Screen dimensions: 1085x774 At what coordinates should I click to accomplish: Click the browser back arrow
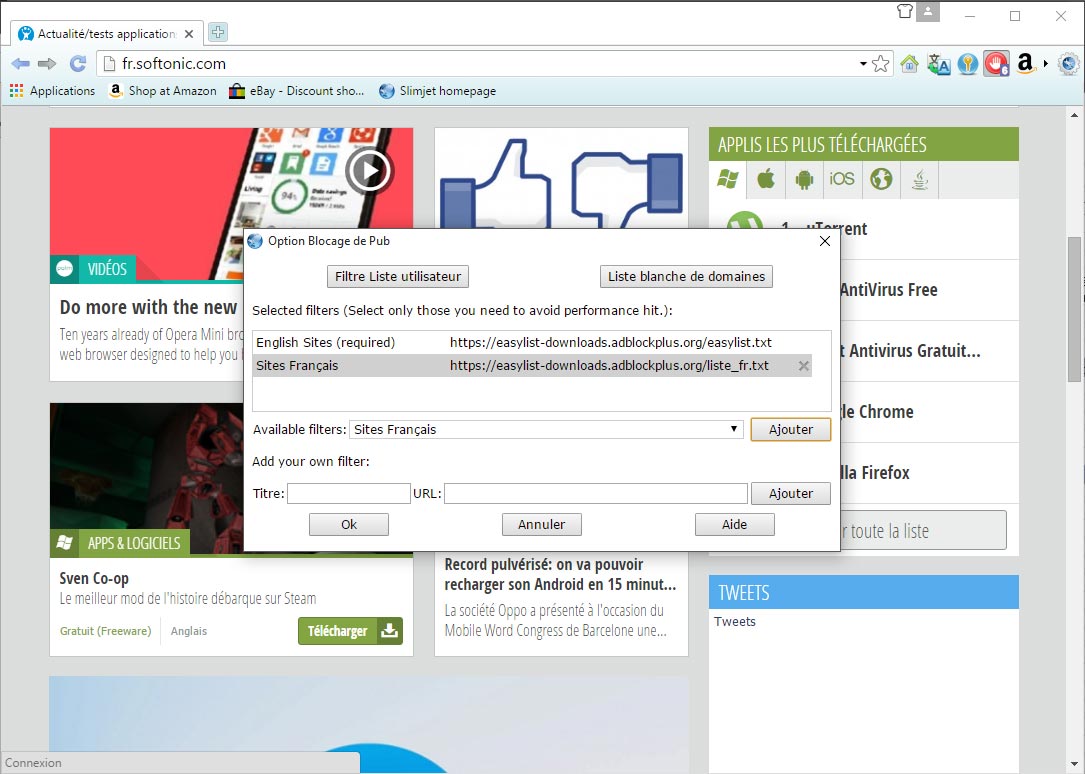click(21, 64)
